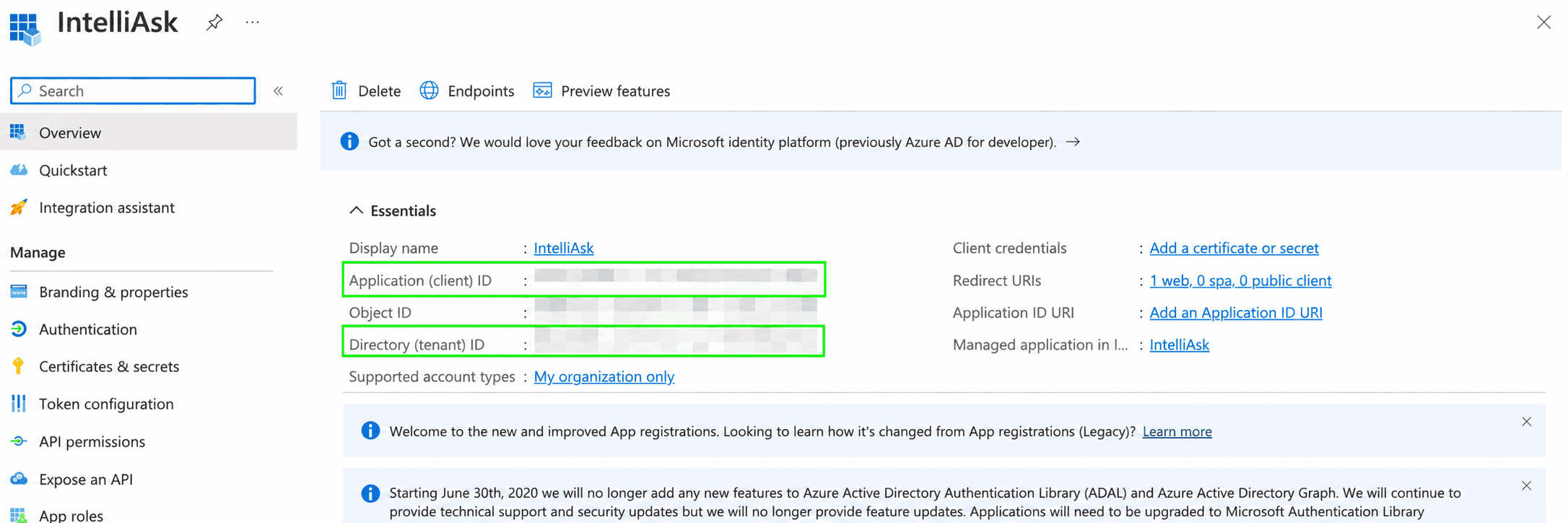Open Integration assistant
Image resolution: width=1568 pixels, height=523 pixels.
(x=107, y=207)
